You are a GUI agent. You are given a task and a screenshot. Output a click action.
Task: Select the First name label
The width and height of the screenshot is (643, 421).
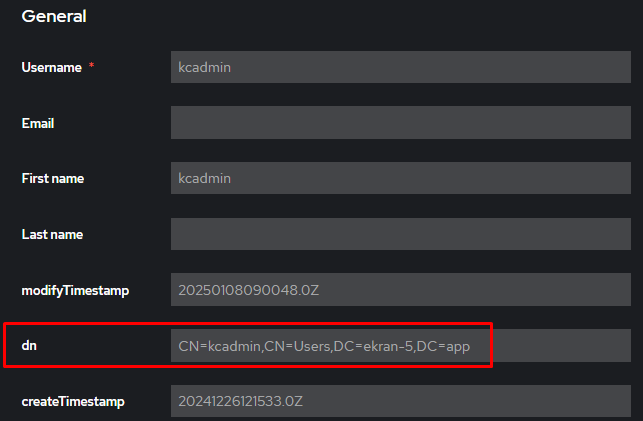pyautogui.click(x=53, y=179)
